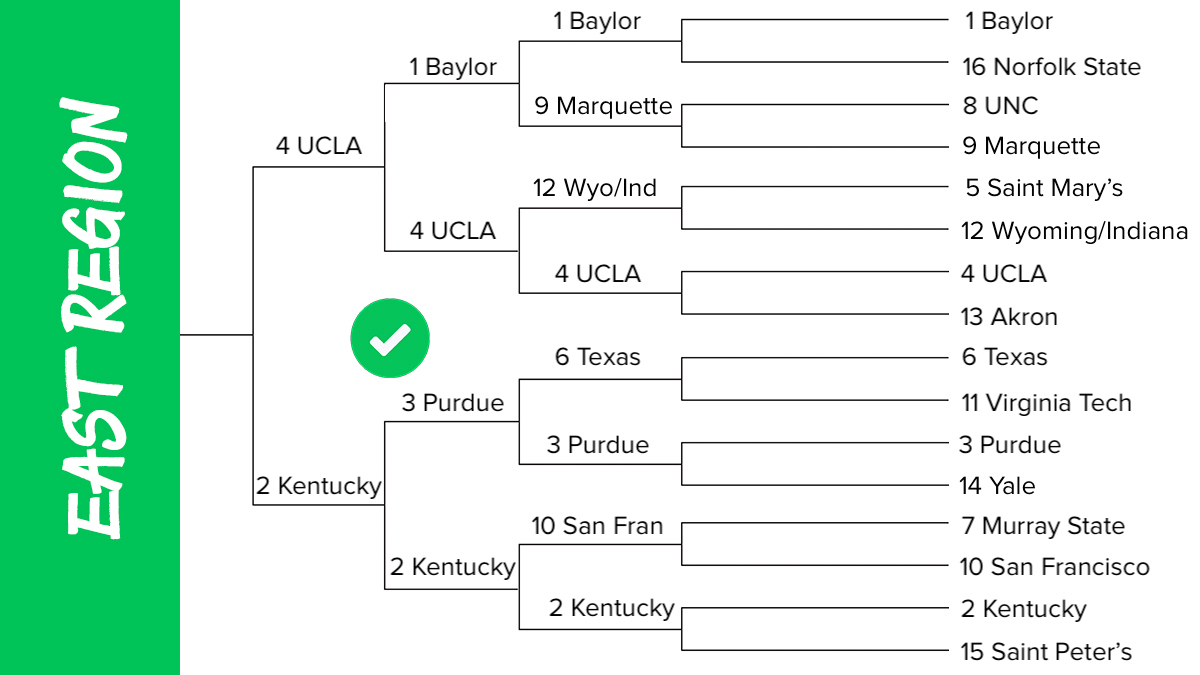Select the 12 Wyoming/Indana entry

pyautogui.click(x=1075, y=232)
